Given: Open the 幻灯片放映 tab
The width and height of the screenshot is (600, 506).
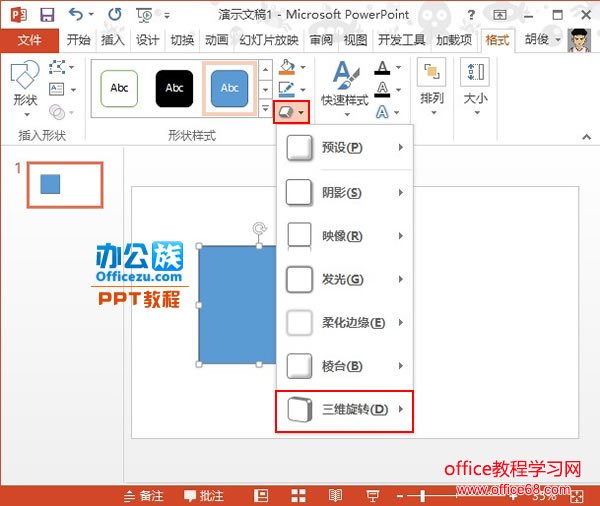Looking at the screenshot, I should point(269,40).
